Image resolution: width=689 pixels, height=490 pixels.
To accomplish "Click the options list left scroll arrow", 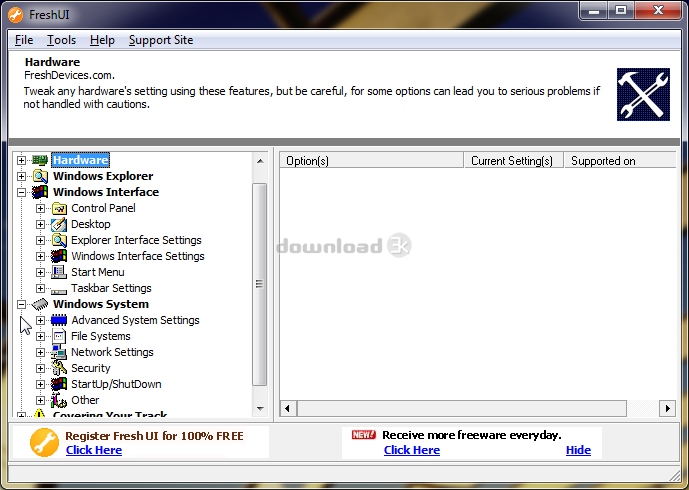I will pyautogui.click(x=287, y=409).
